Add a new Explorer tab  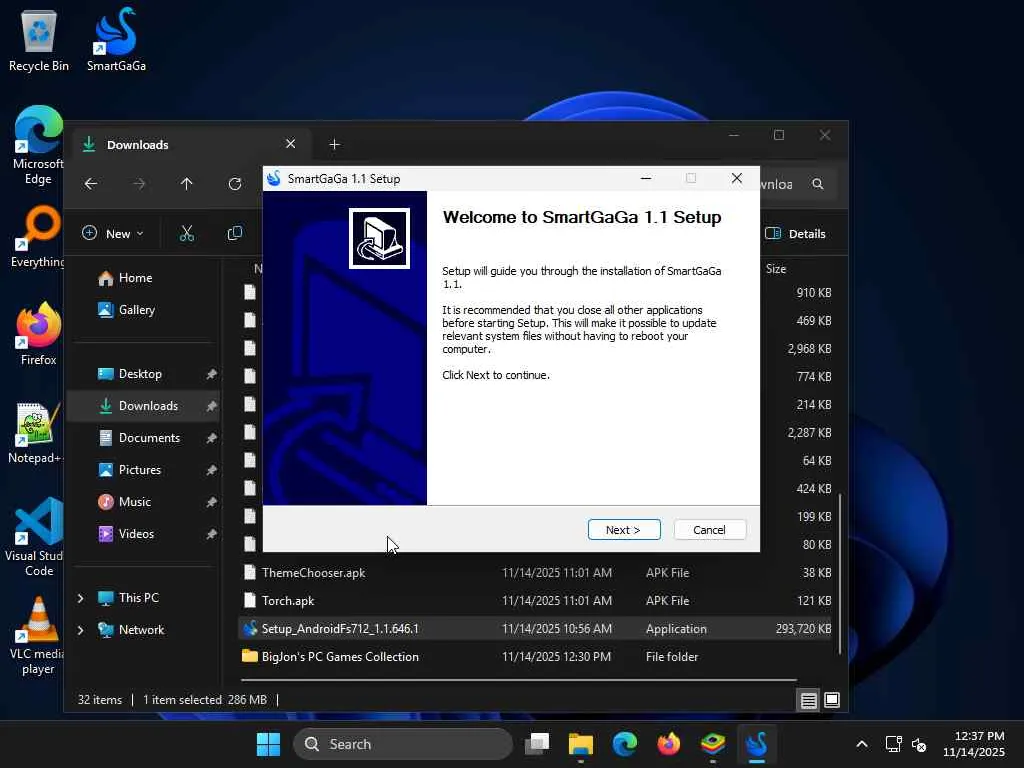(334, 144)
